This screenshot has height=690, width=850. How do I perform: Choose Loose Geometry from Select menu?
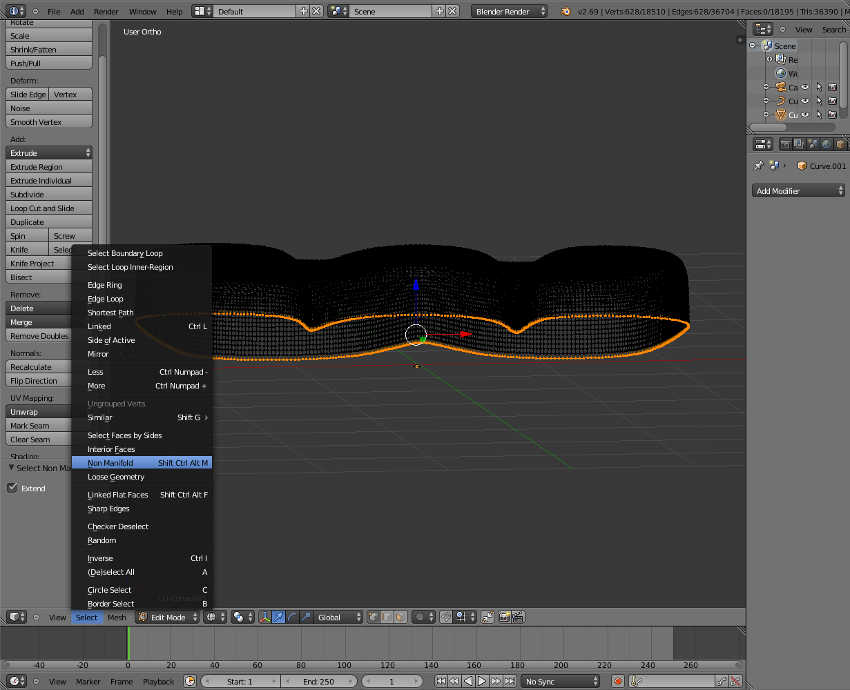point(142,477)
